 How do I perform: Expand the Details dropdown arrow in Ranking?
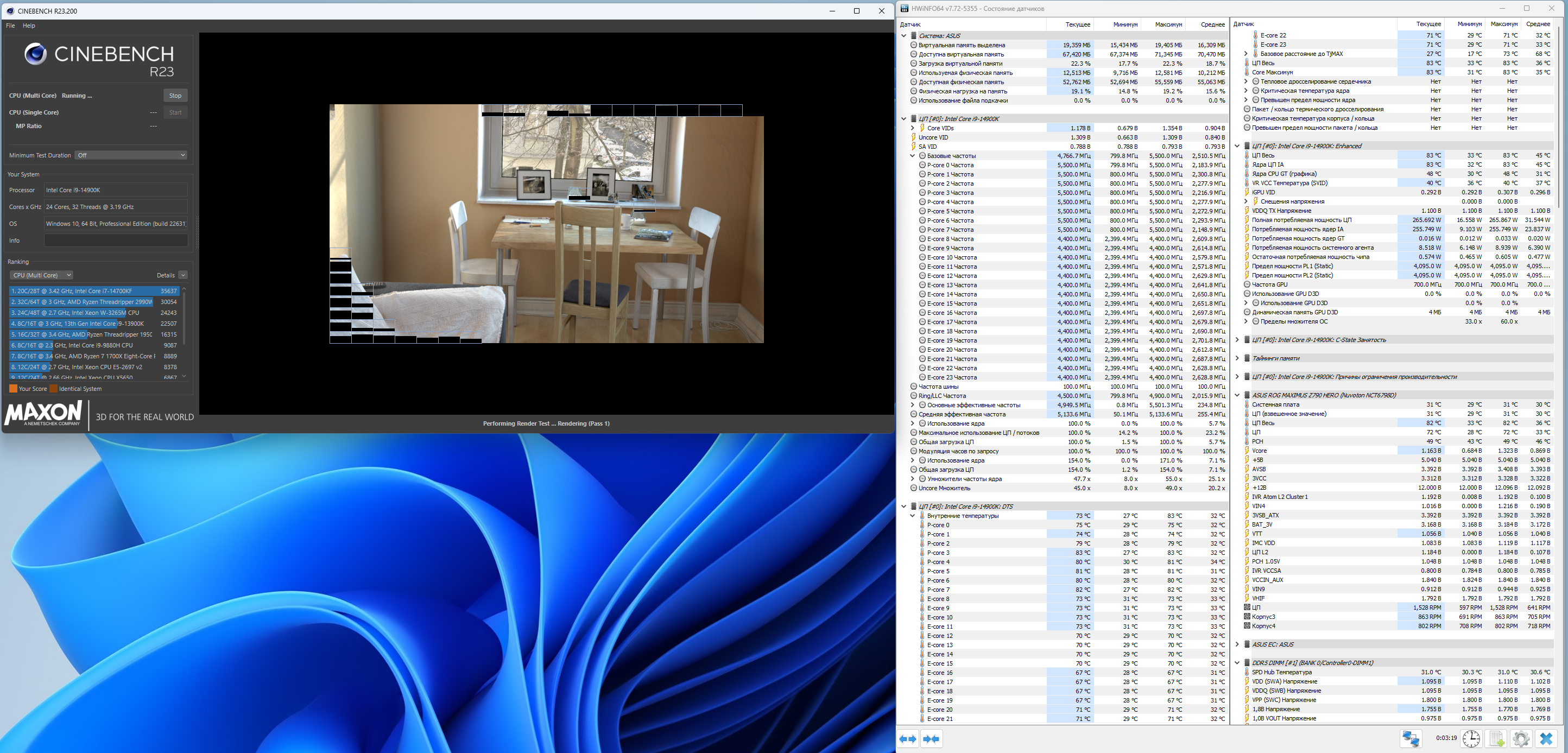(182, 275)
